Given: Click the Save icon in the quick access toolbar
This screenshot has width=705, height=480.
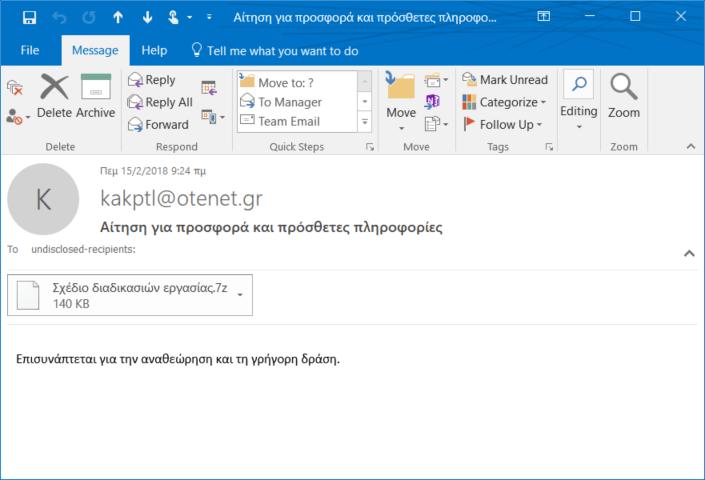Looking at the screenshot, I should [x=29, y=18].
